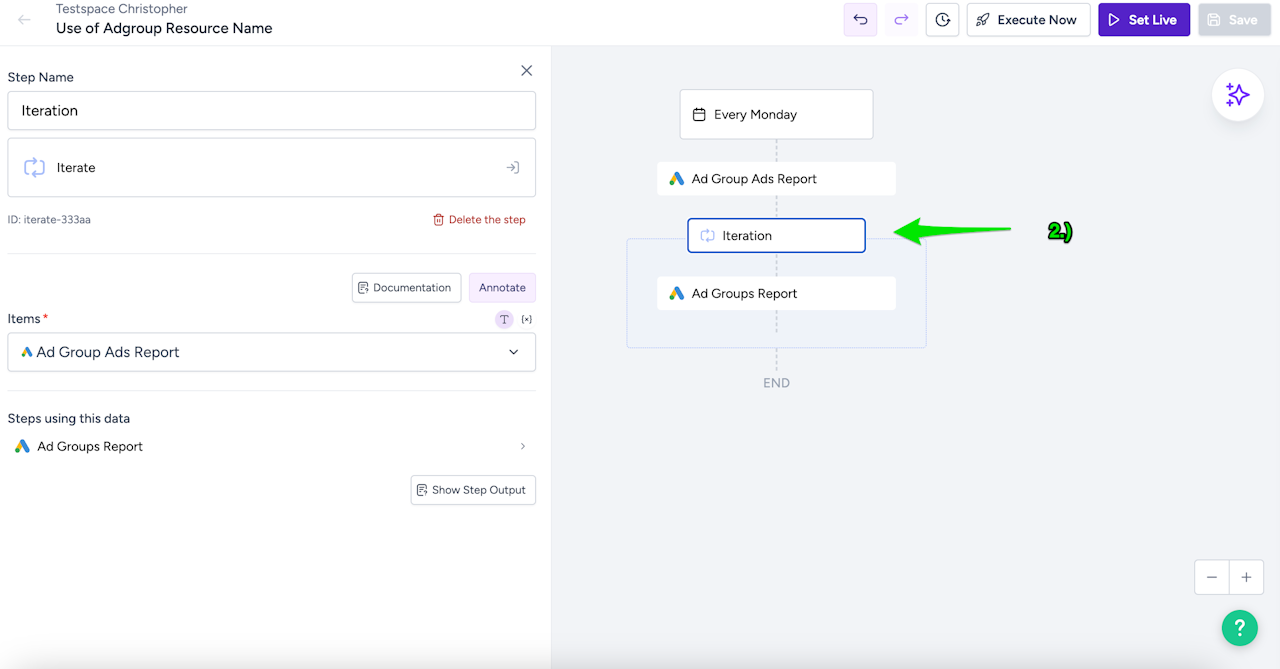
Task: Select the Every Monday trigger node
Action: pyautogui.click(x=776, y=115)
